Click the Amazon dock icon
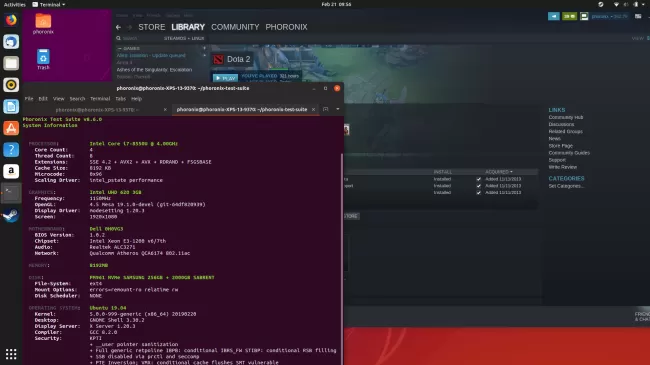The width and height of the screenshot is (650, 365). 11,171
